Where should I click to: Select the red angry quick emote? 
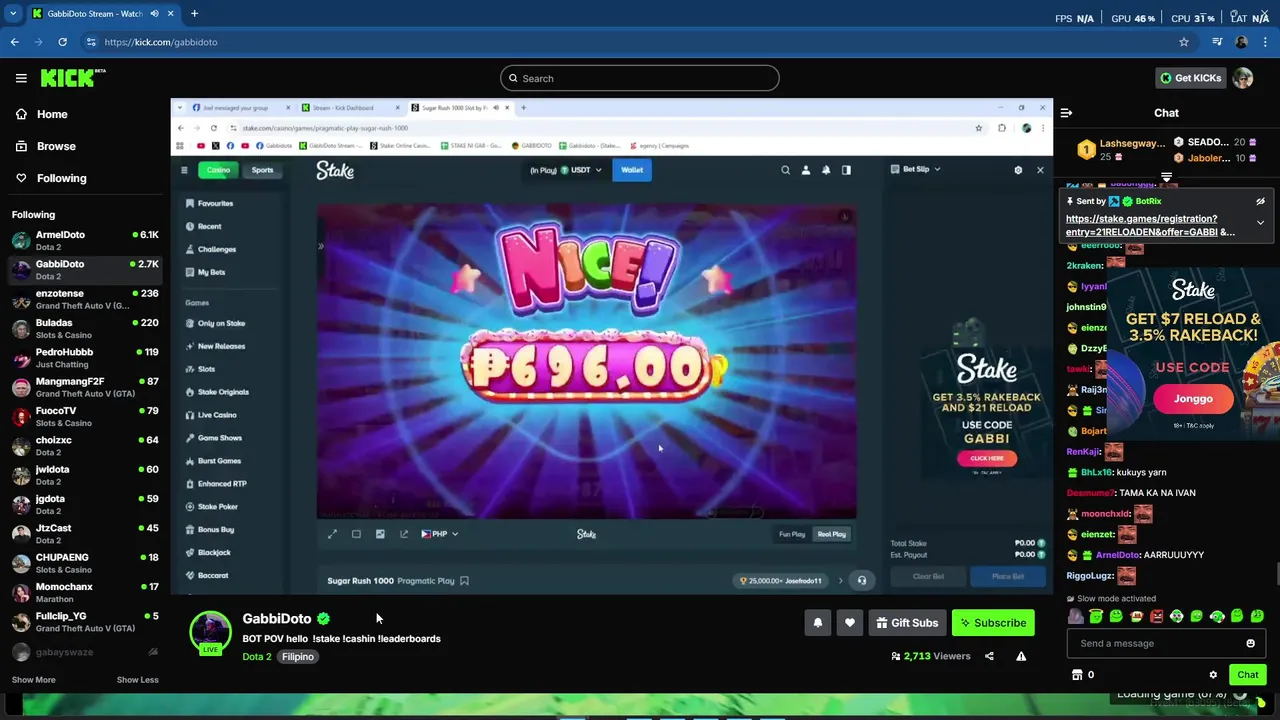point(1156,617)
